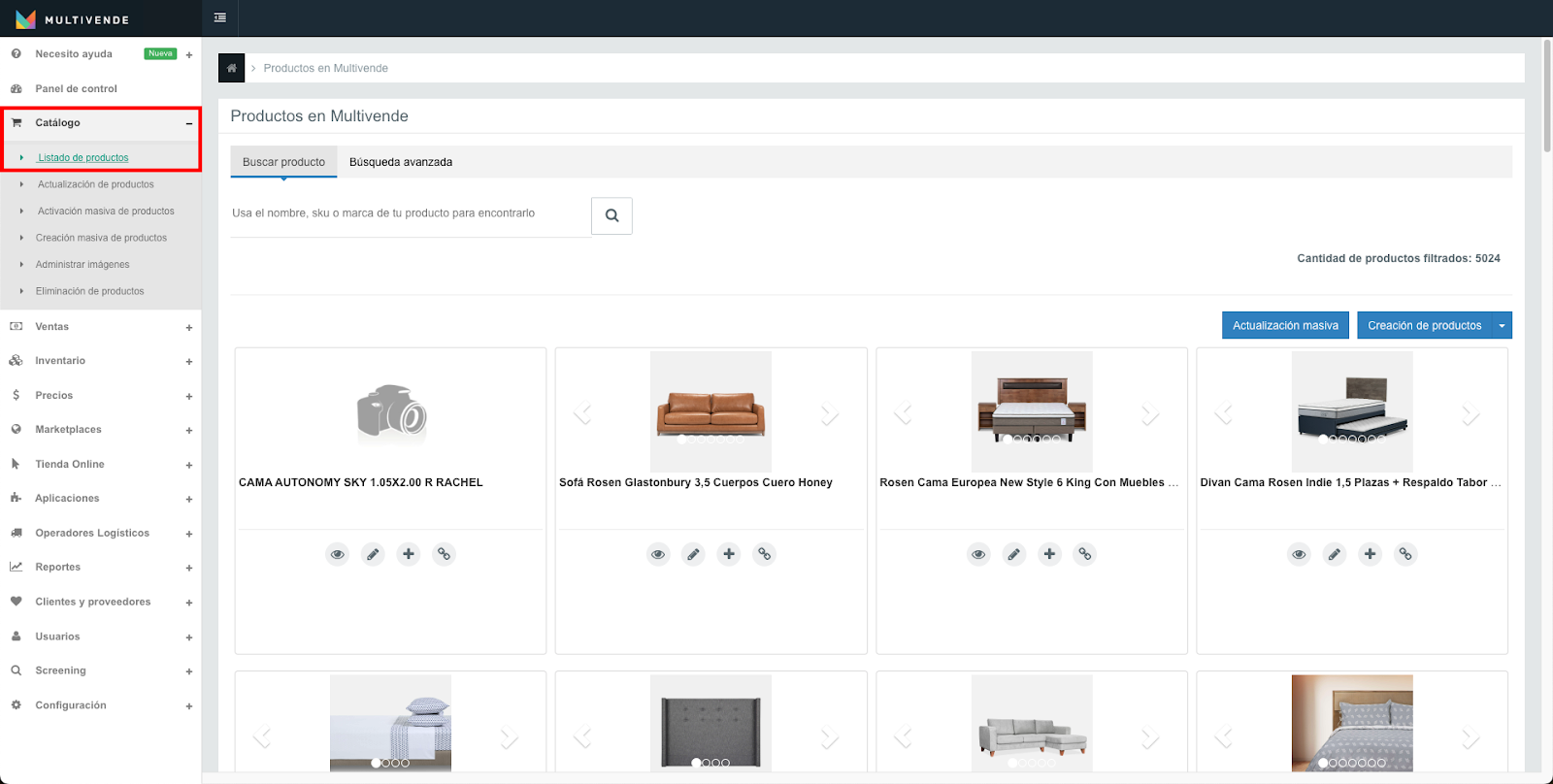
Task: Click link icon on Divan Cama Rosen card
Action: point(1405,554)
